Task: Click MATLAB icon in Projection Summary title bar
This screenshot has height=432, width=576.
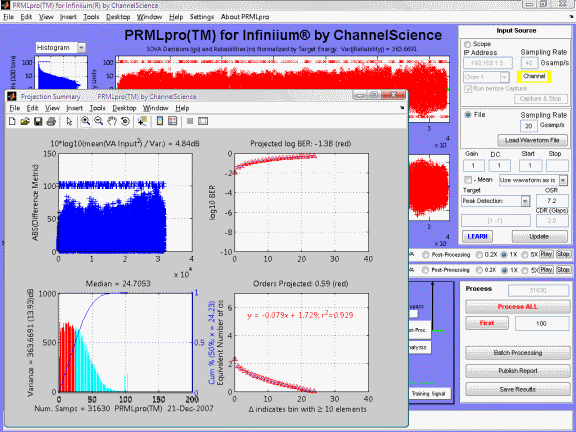Action: click(12, 96)
